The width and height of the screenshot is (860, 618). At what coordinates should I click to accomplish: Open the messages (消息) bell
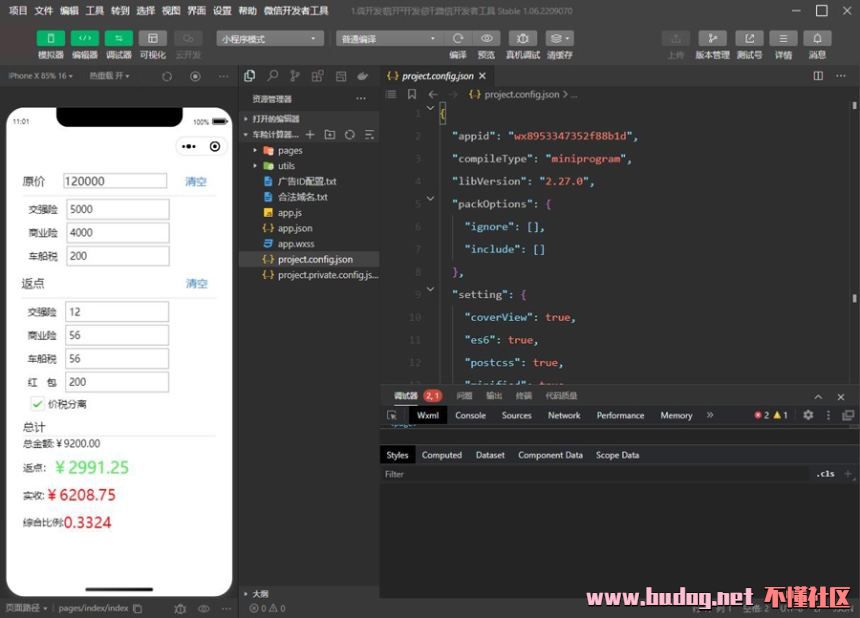[x=817, y=38]
